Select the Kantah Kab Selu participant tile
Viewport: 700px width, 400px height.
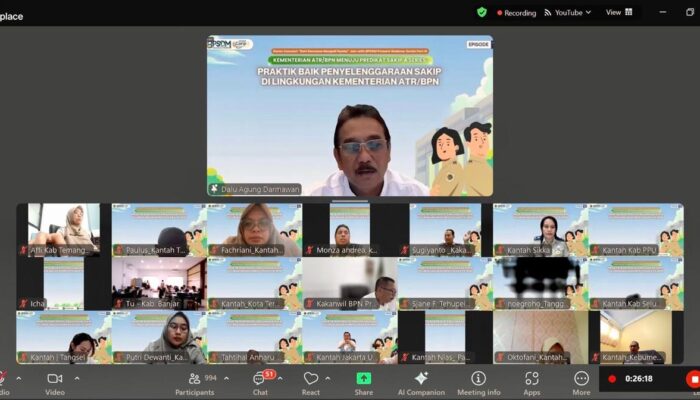pos(636,283)
